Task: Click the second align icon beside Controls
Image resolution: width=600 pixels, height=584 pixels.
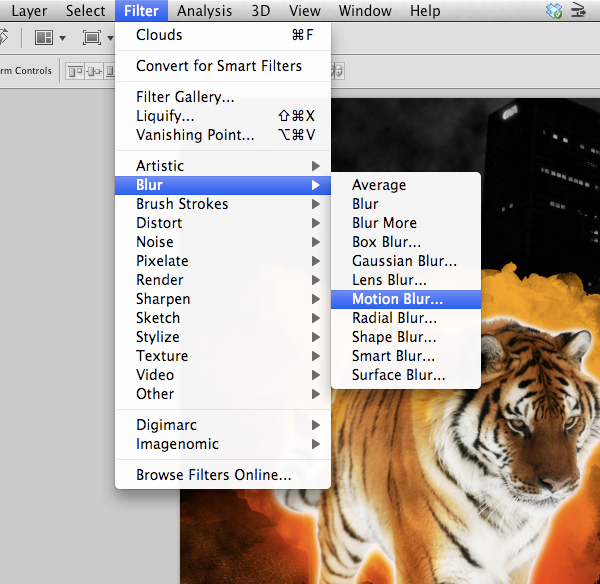Action: click(94, 72)
